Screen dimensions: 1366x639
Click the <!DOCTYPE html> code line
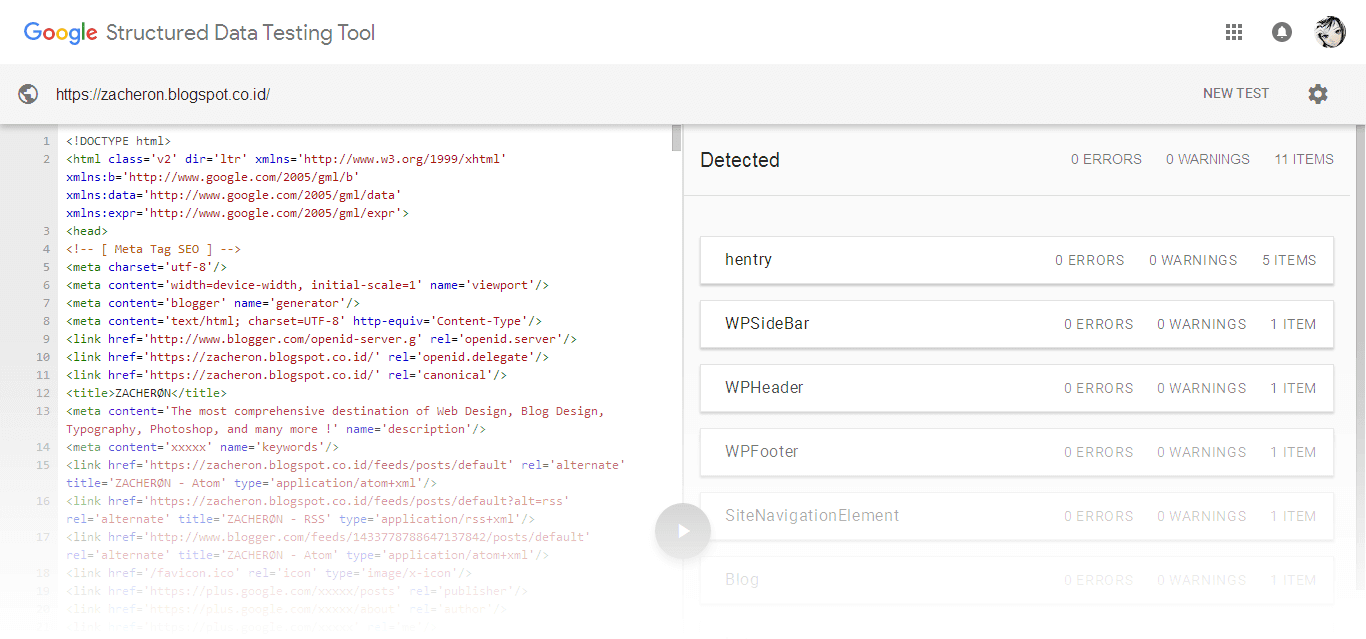tap(119, 141)
